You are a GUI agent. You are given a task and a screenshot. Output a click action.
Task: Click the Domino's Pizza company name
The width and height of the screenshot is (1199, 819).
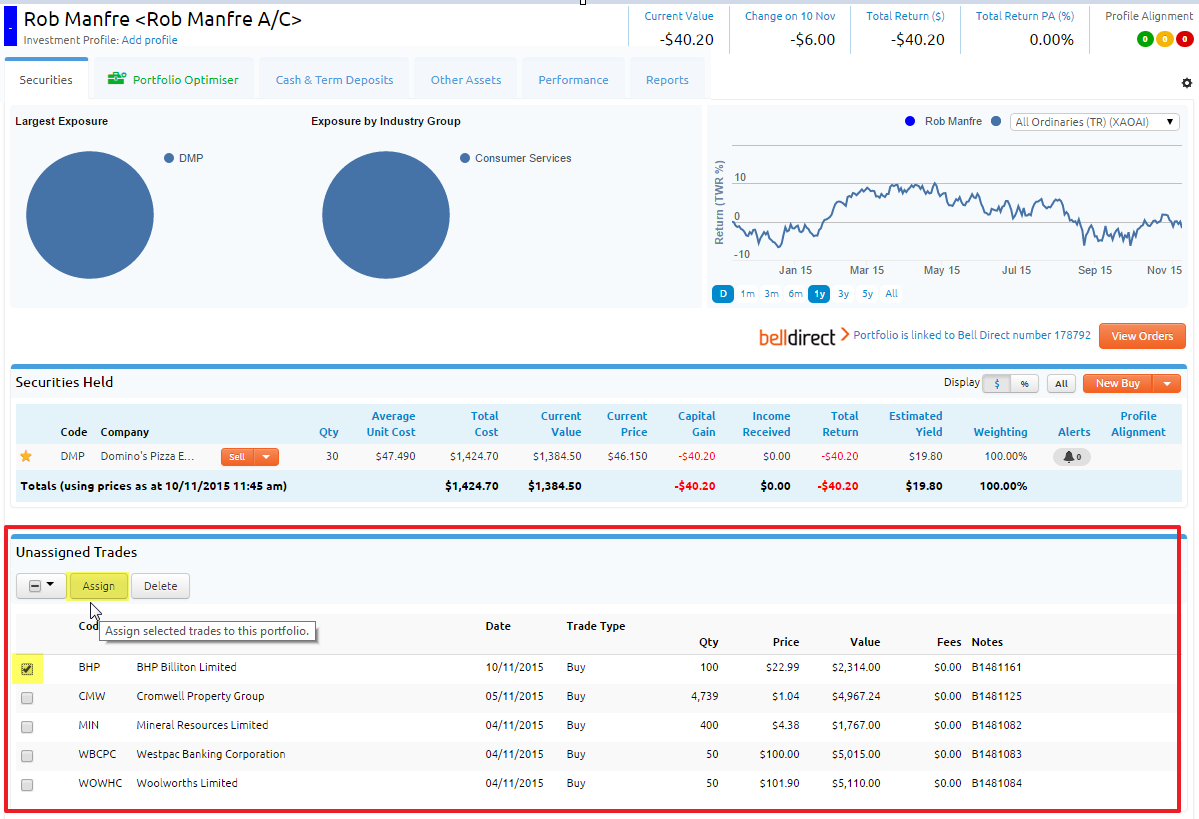point(148,457)
